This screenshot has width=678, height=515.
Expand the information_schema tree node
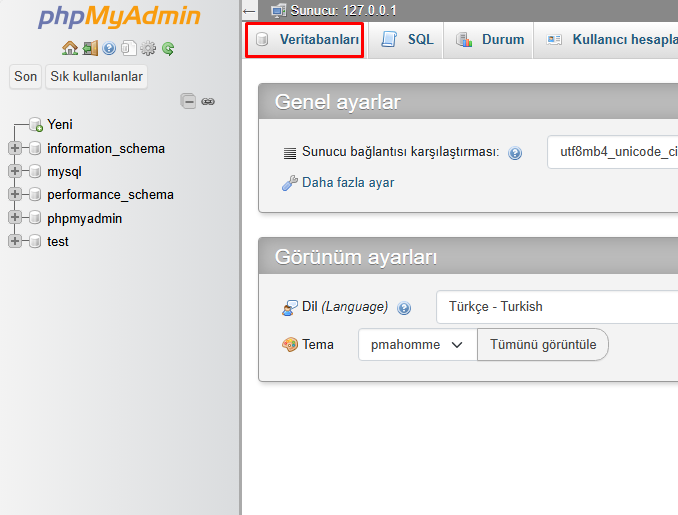coord(15,148)
